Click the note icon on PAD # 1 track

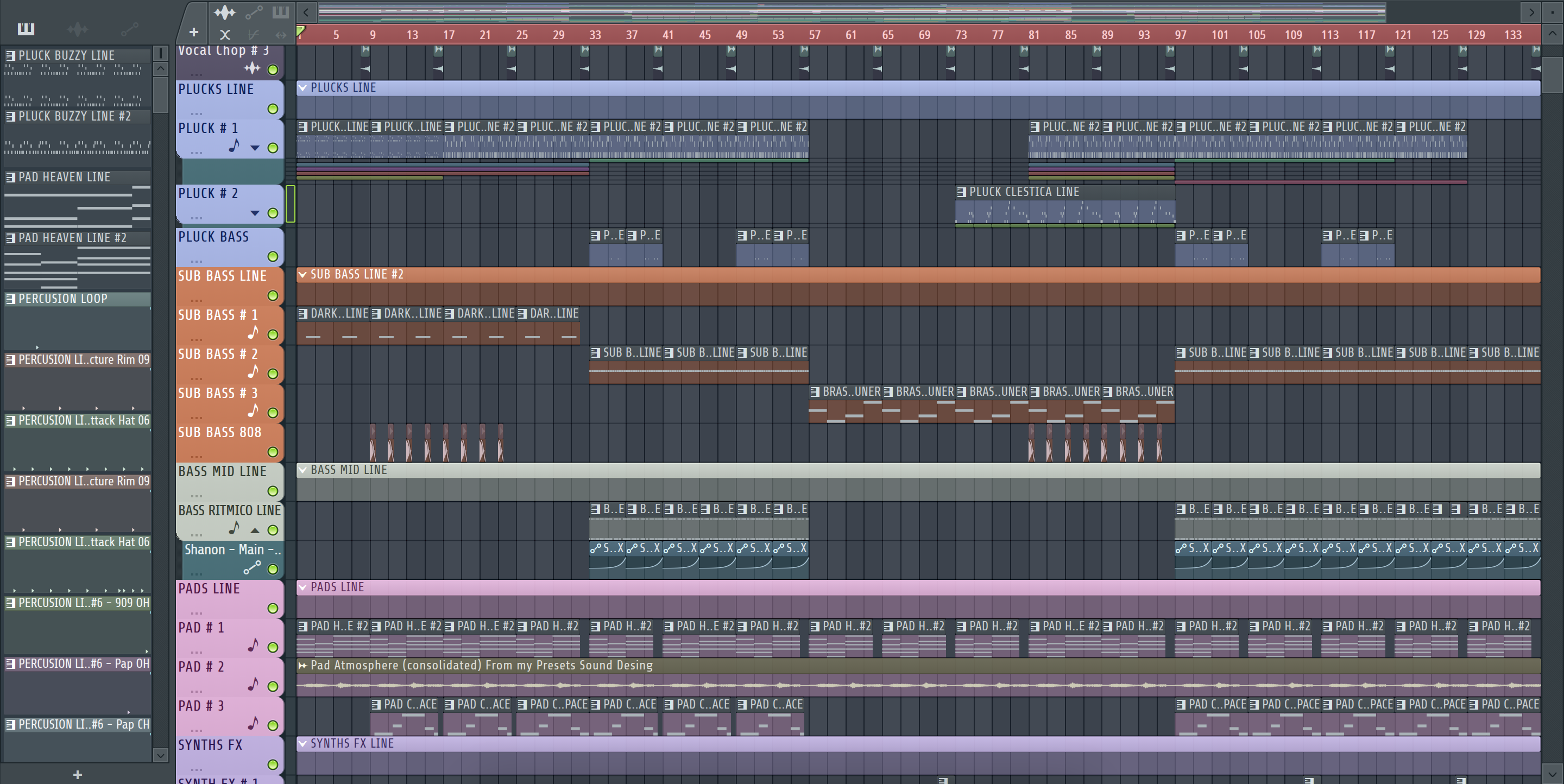click(253, 645)
